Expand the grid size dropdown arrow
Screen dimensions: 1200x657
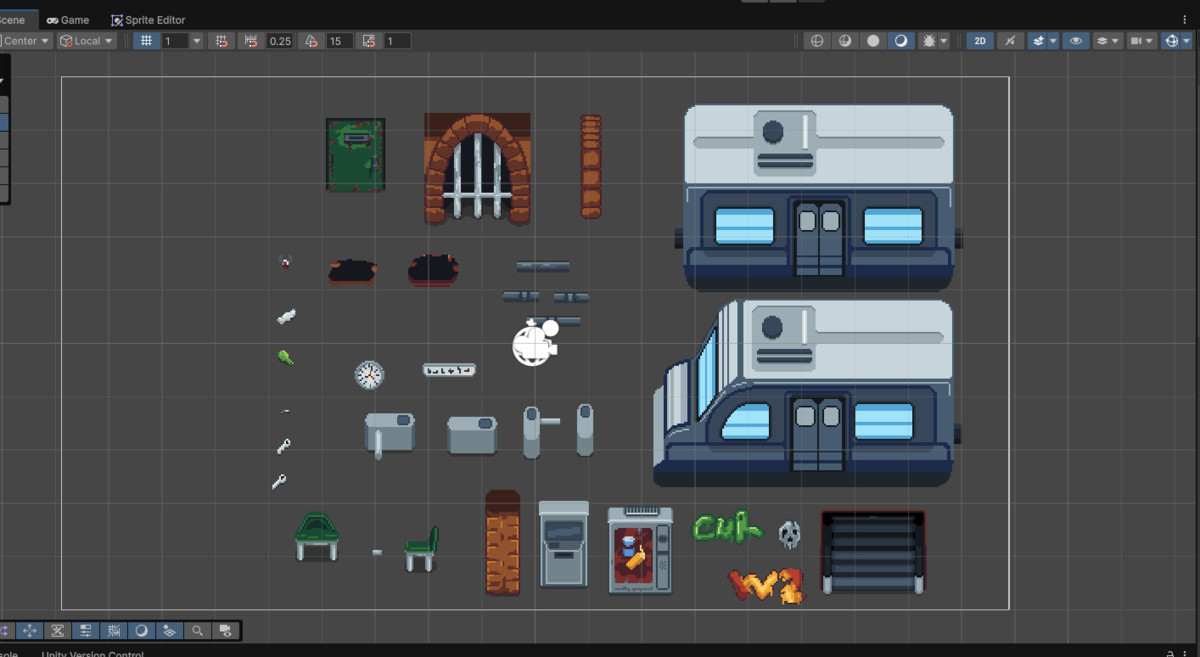point(196,41)
